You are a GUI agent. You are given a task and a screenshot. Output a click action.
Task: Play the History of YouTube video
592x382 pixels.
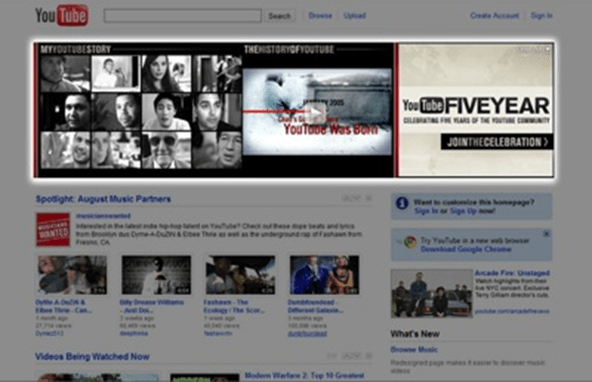(316, 112)
